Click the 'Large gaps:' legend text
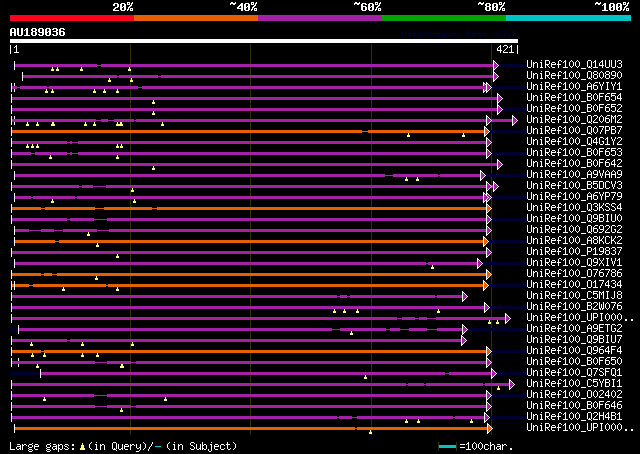Screen dimensions: 640x454 click(42, 446)
